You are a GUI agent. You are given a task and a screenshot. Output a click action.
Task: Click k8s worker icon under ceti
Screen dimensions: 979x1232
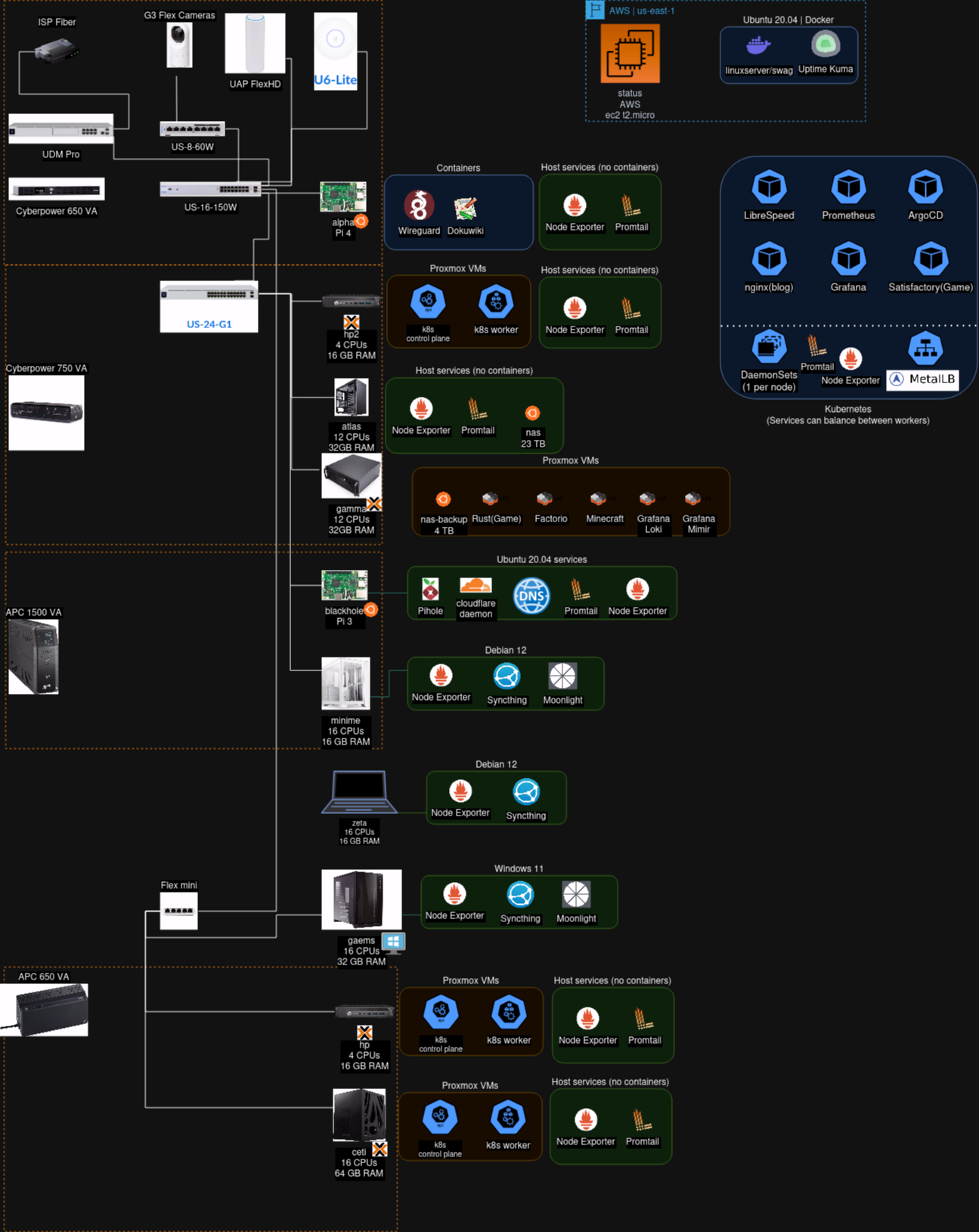(x=508, y=1118)
